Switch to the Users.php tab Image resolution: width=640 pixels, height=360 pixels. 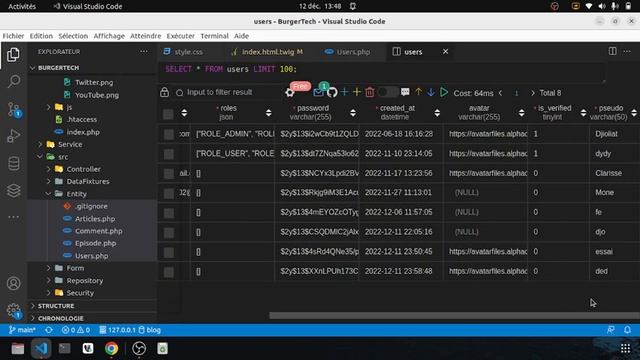click(353, 52)
